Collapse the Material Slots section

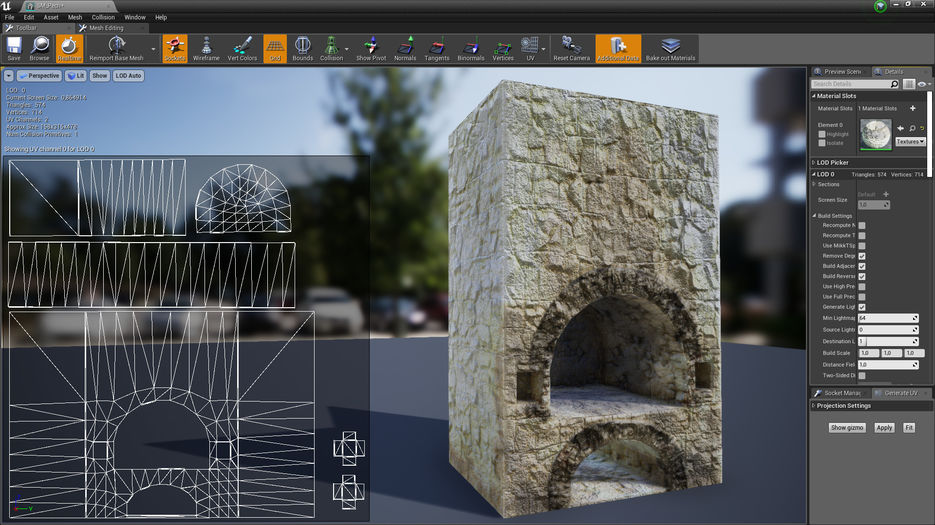[x=814, y=95]
